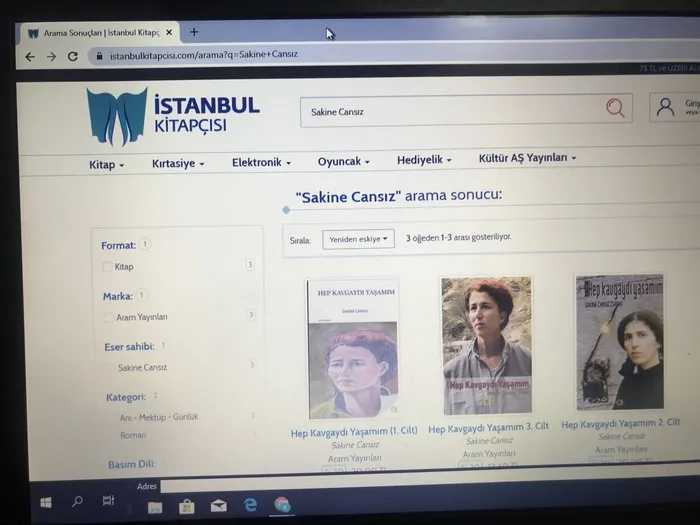Image resolution: width=700 pixels, height=525 pixels.
Task: Close the Arama Sonuçları tab
Action: 169,33
